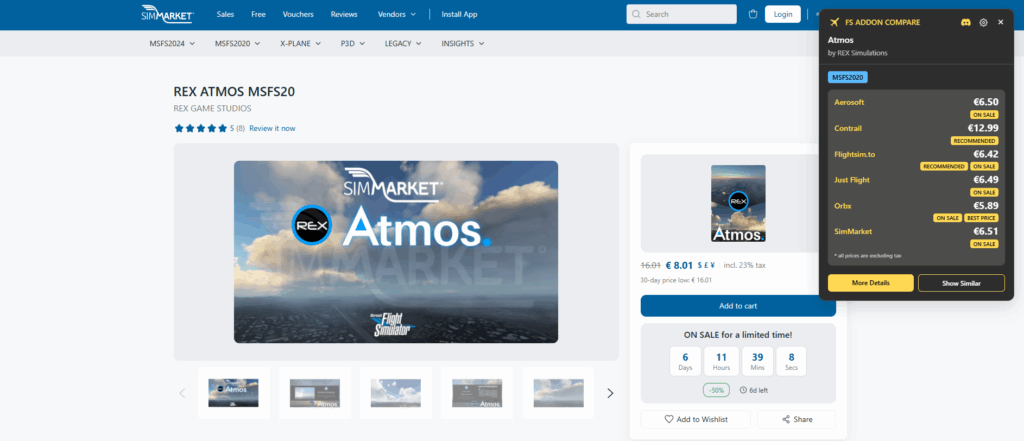The image size is (1024, 441).
Task: Switch currency to dollar
Action: (699, 265)
